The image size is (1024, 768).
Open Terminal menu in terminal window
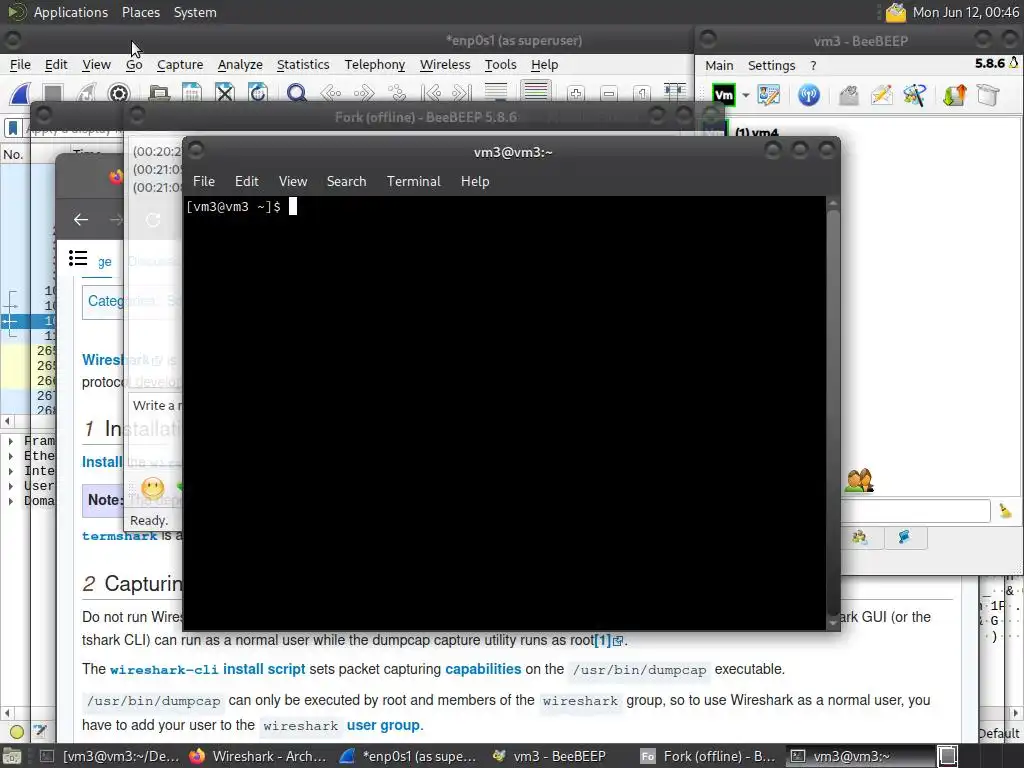413,182
